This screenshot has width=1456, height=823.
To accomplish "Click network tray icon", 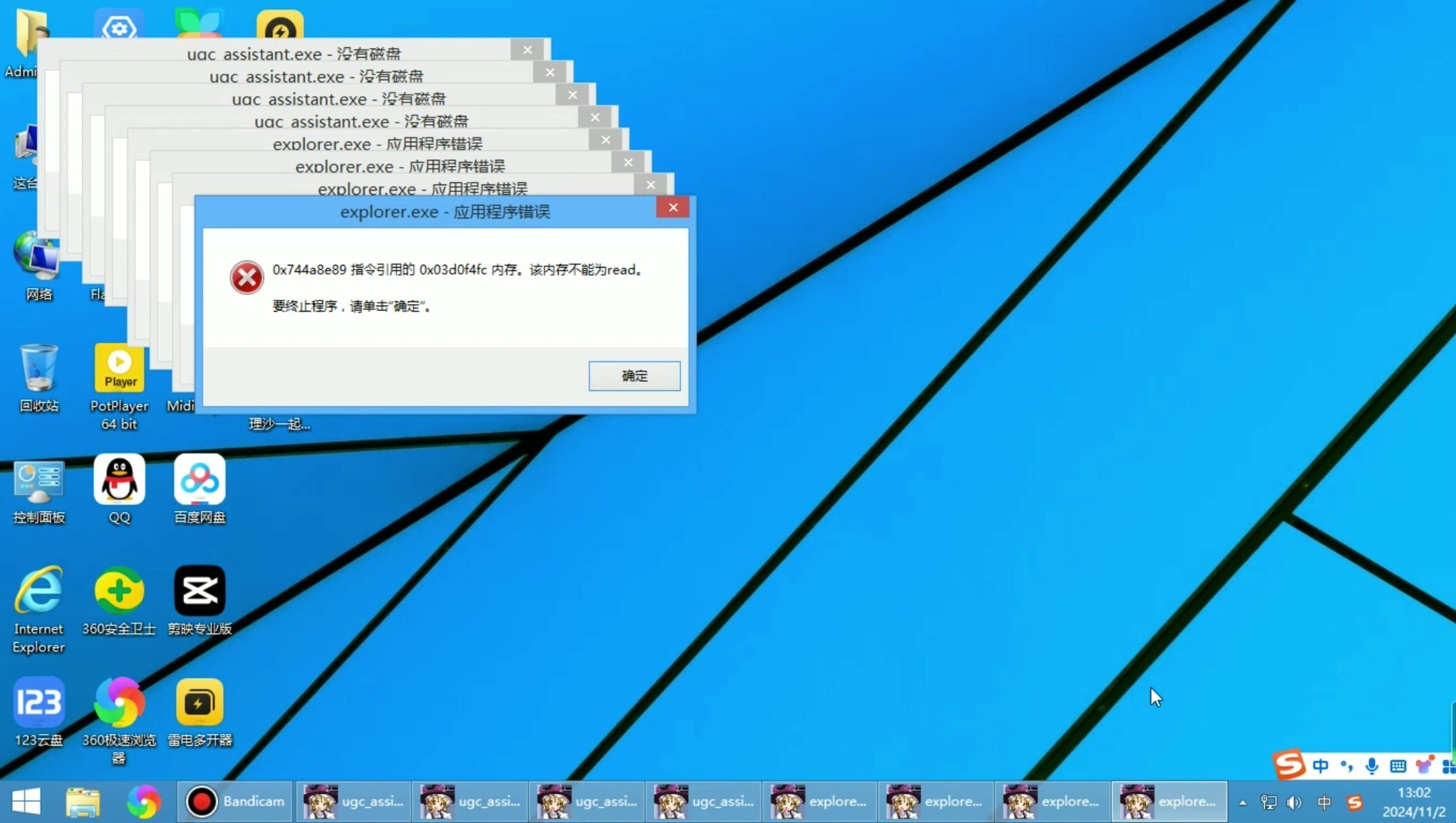I will point(1269,802).
